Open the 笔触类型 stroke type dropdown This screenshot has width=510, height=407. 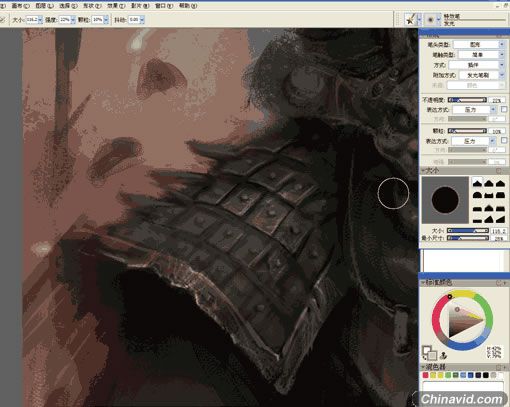click(x=481, y=54)
